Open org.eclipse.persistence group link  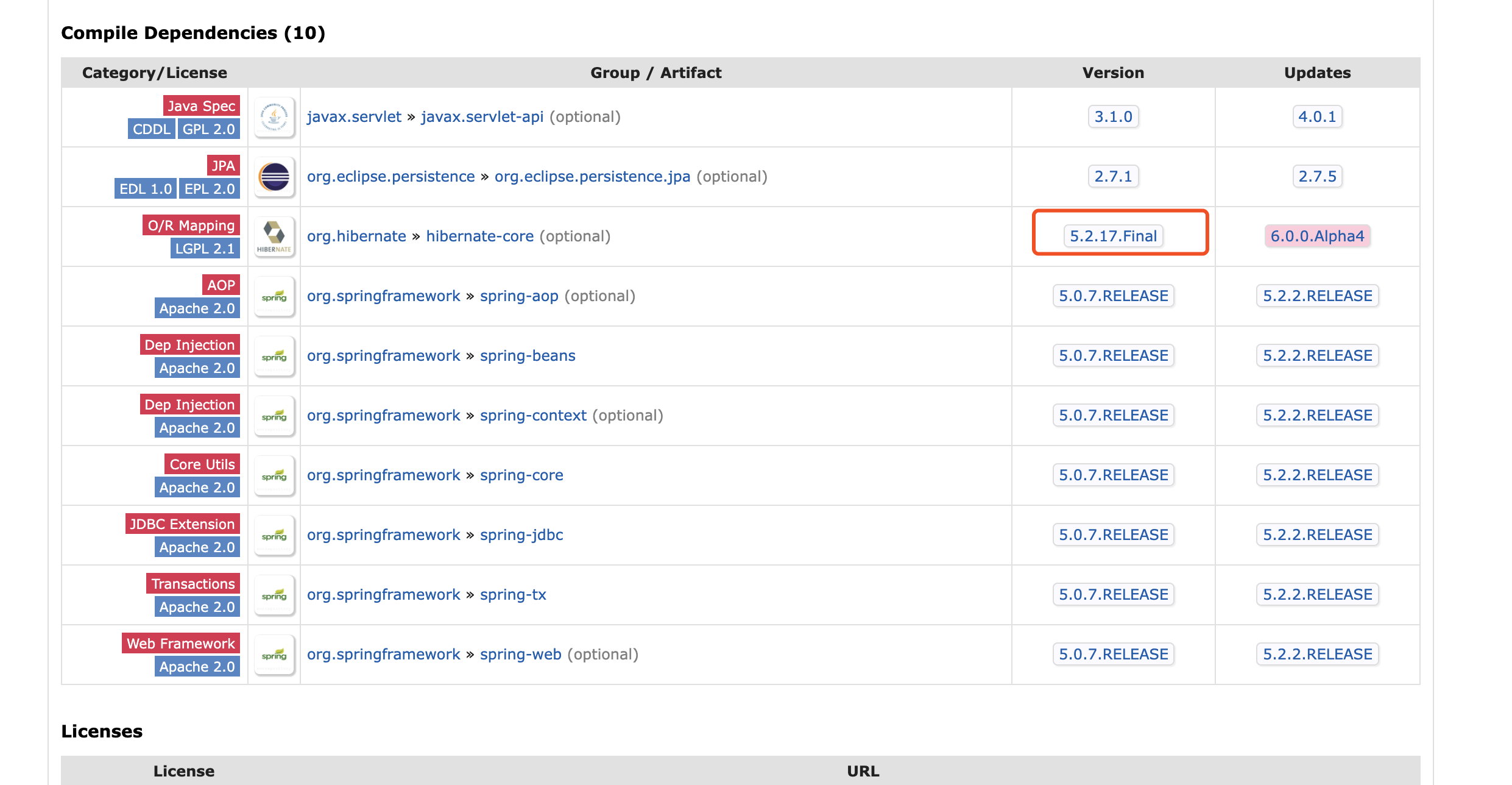click(x=390, y=177)
